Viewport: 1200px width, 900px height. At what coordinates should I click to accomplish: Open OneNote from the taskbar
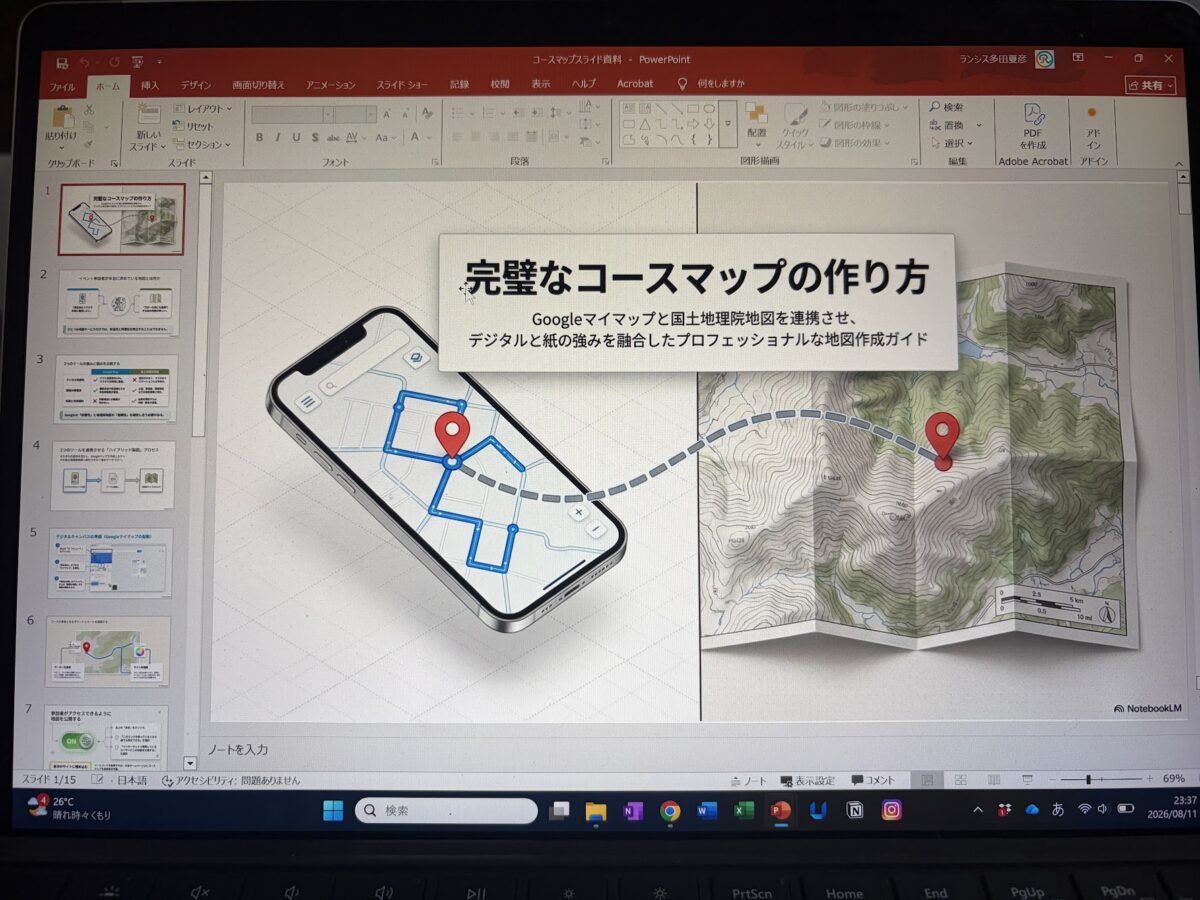(633, 811)
